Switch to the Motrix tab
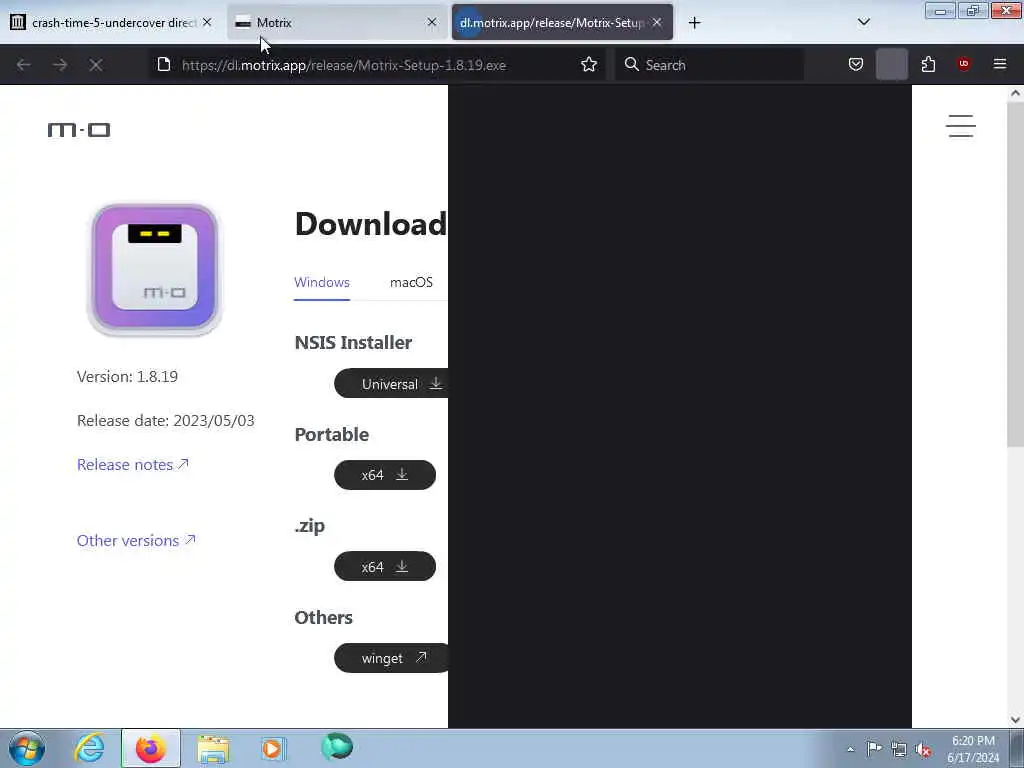Viewport: 1024px width, 768px height. point(337,22)
